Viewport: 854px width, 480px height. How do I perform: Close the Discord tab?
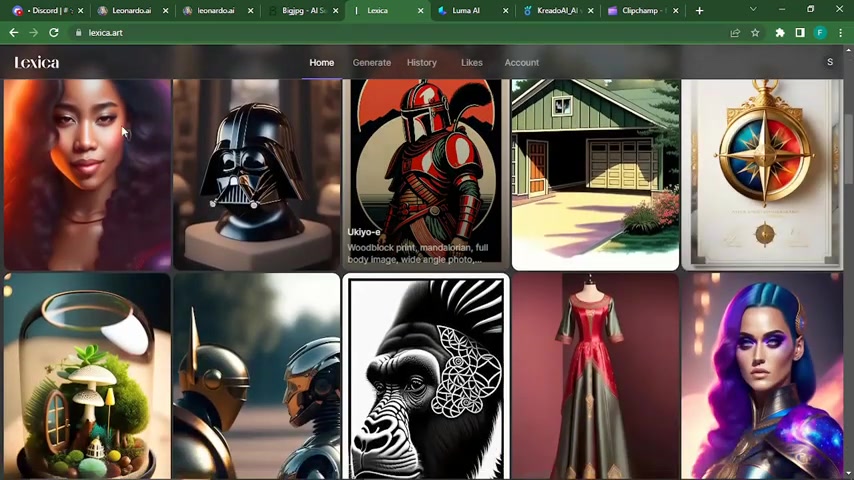81,10
